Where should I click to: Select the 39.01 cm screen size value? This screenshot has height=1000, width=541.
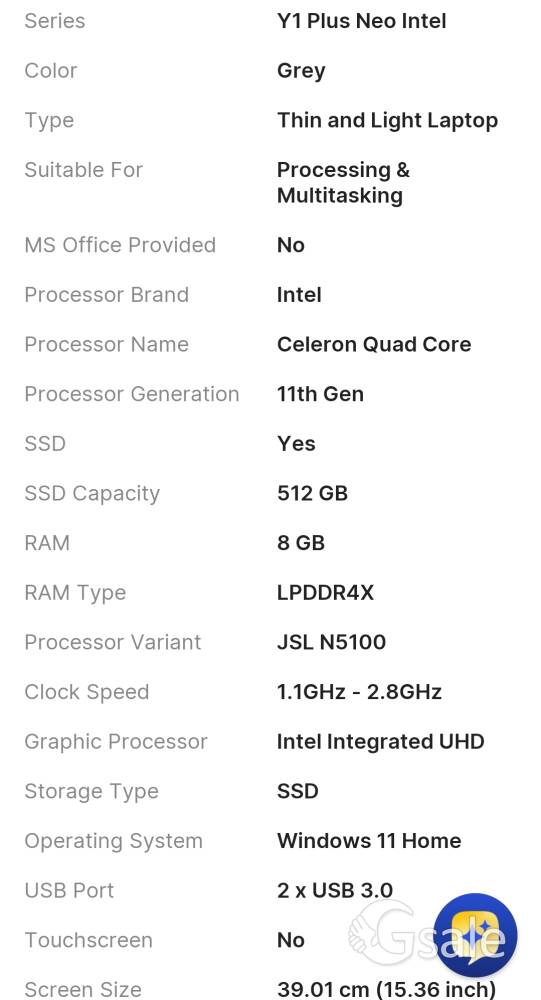(x=386, y=989)
